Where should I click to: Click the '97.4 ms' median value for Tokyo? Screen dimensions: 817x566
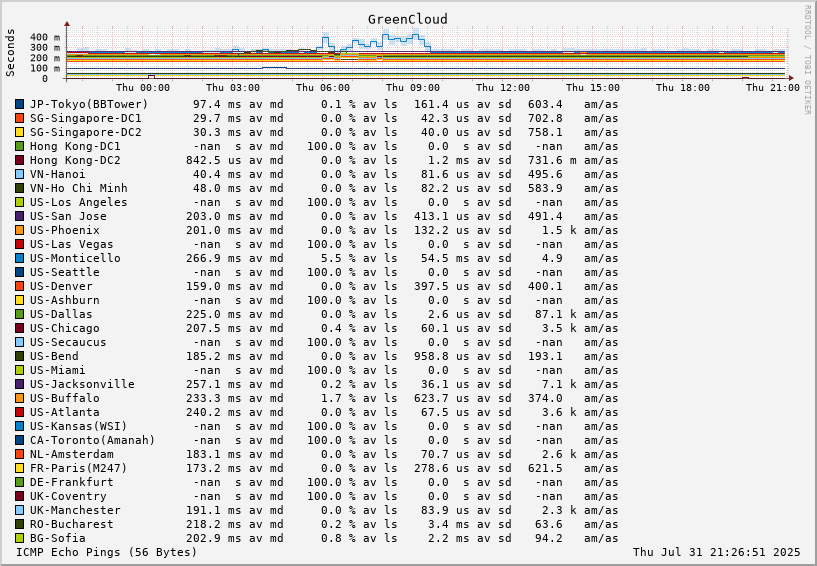click(217, 104)
